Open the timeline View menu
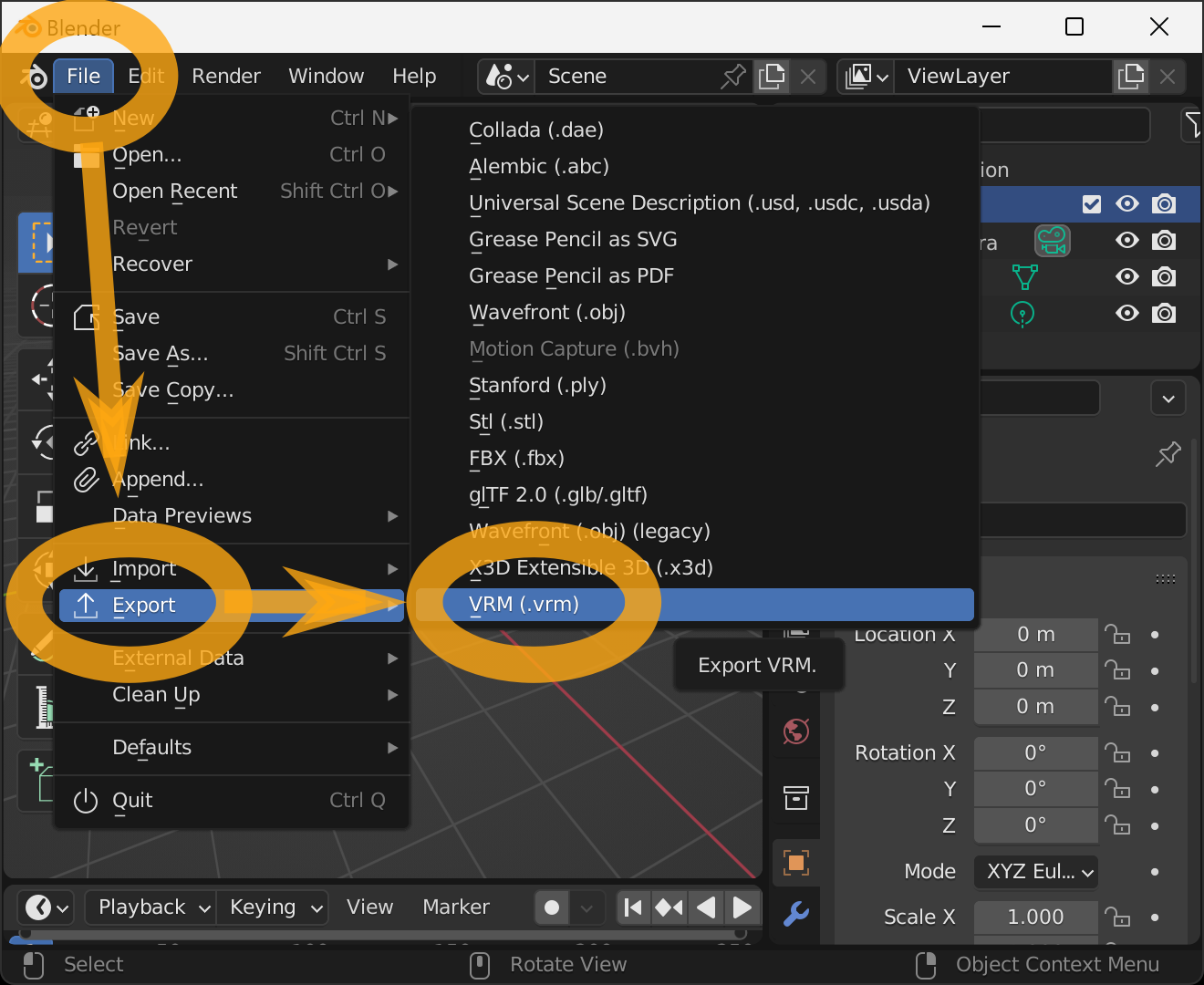 click(x=369, y=907)
